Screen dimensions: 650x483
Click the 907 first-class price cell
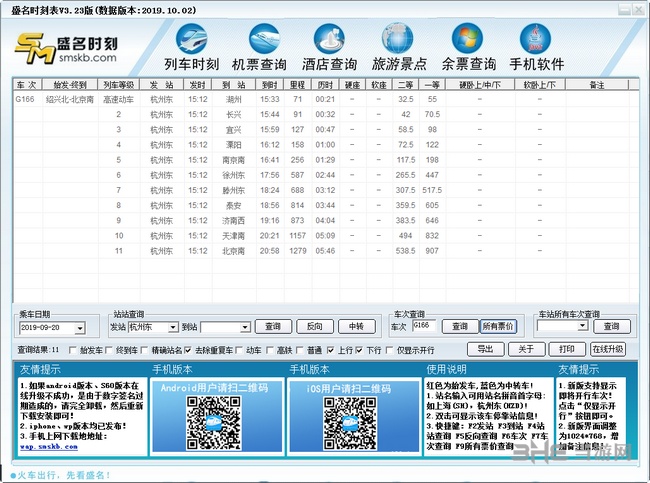[432, 251]
